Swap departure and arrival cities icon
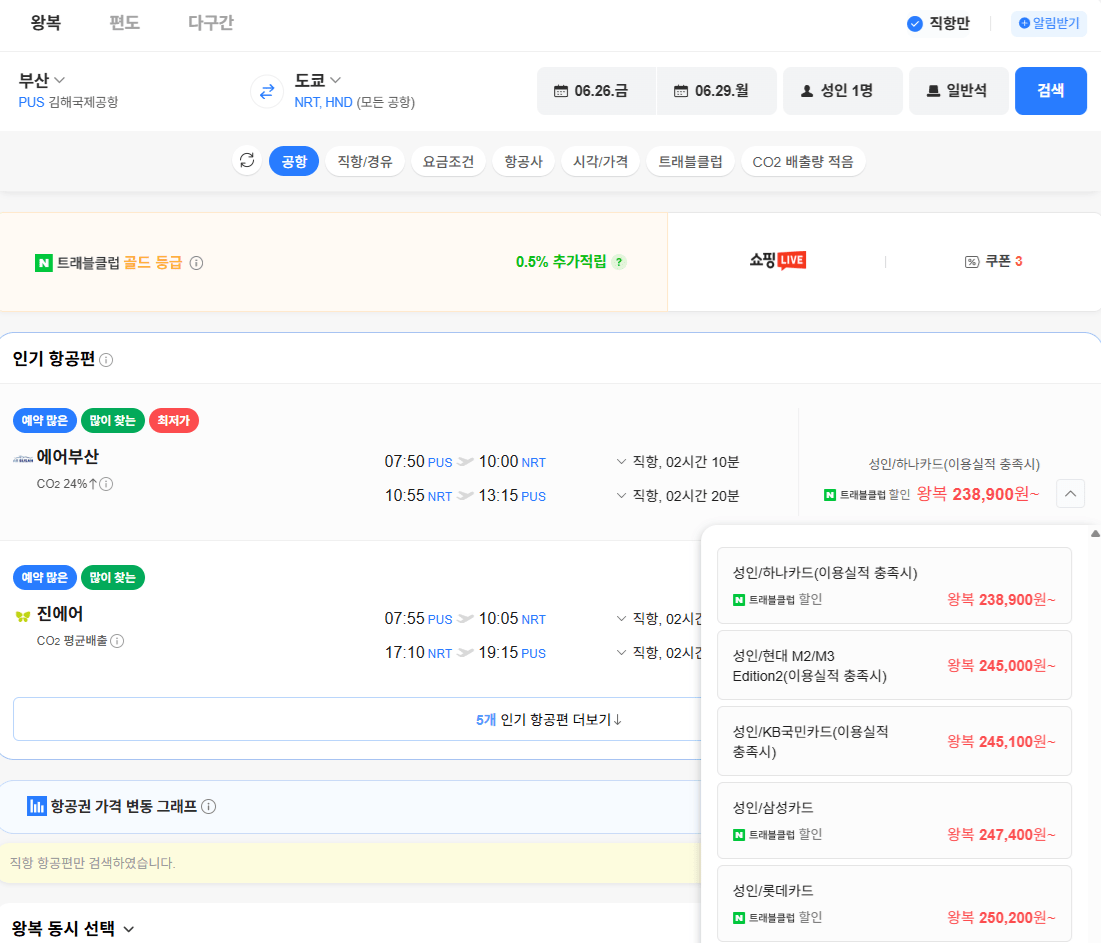The image size is (1101, 943). 267,91
